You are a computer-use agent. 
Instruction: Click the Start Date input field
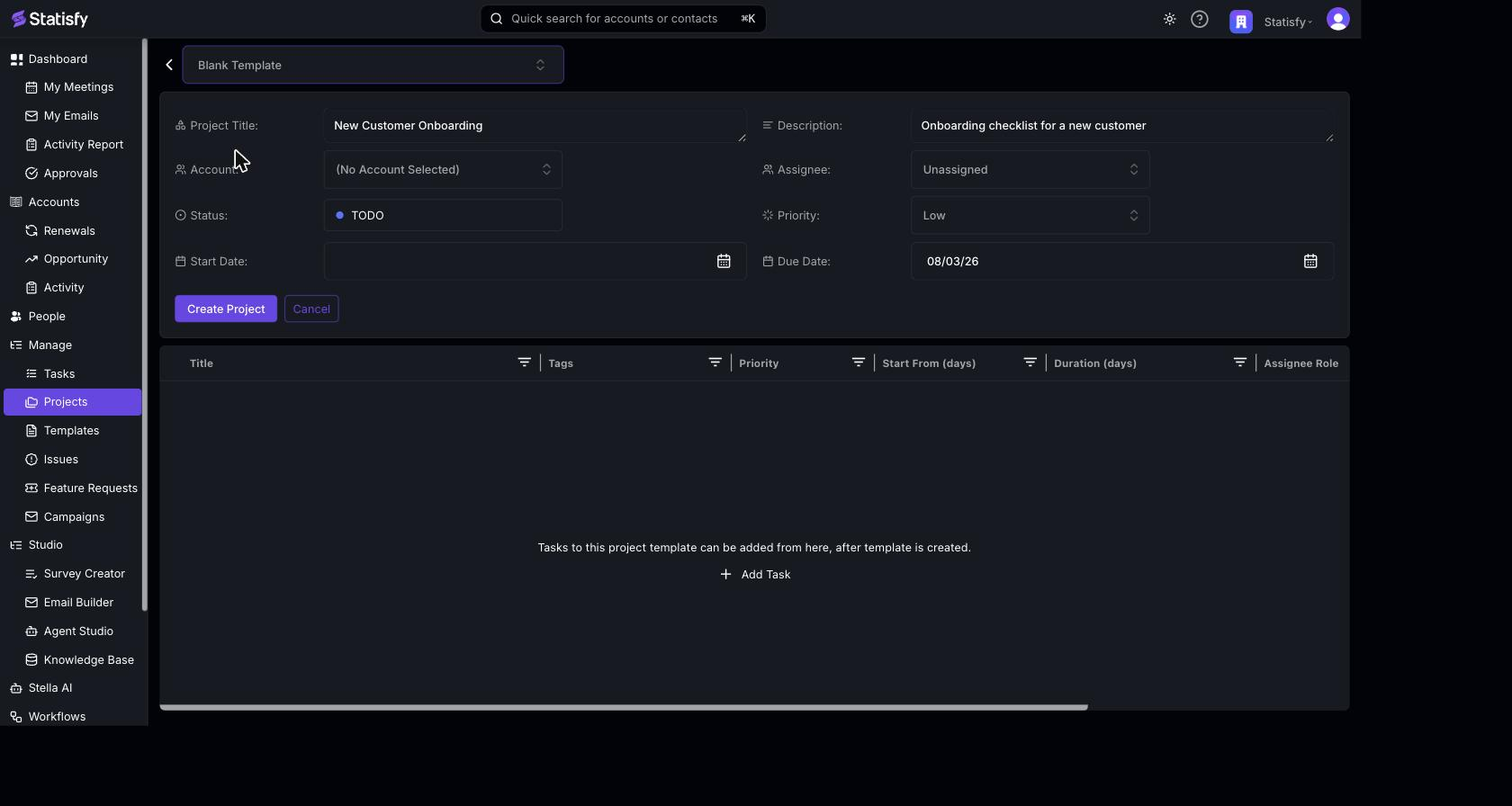(535, 261)
